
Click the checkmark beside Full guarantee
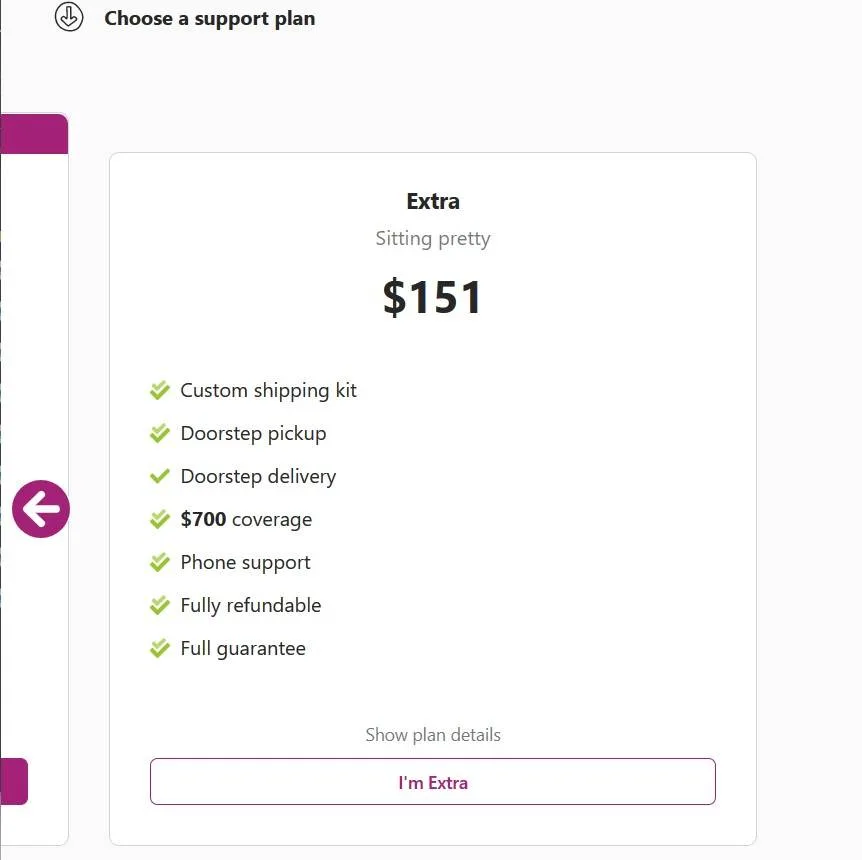pos(160,648)
